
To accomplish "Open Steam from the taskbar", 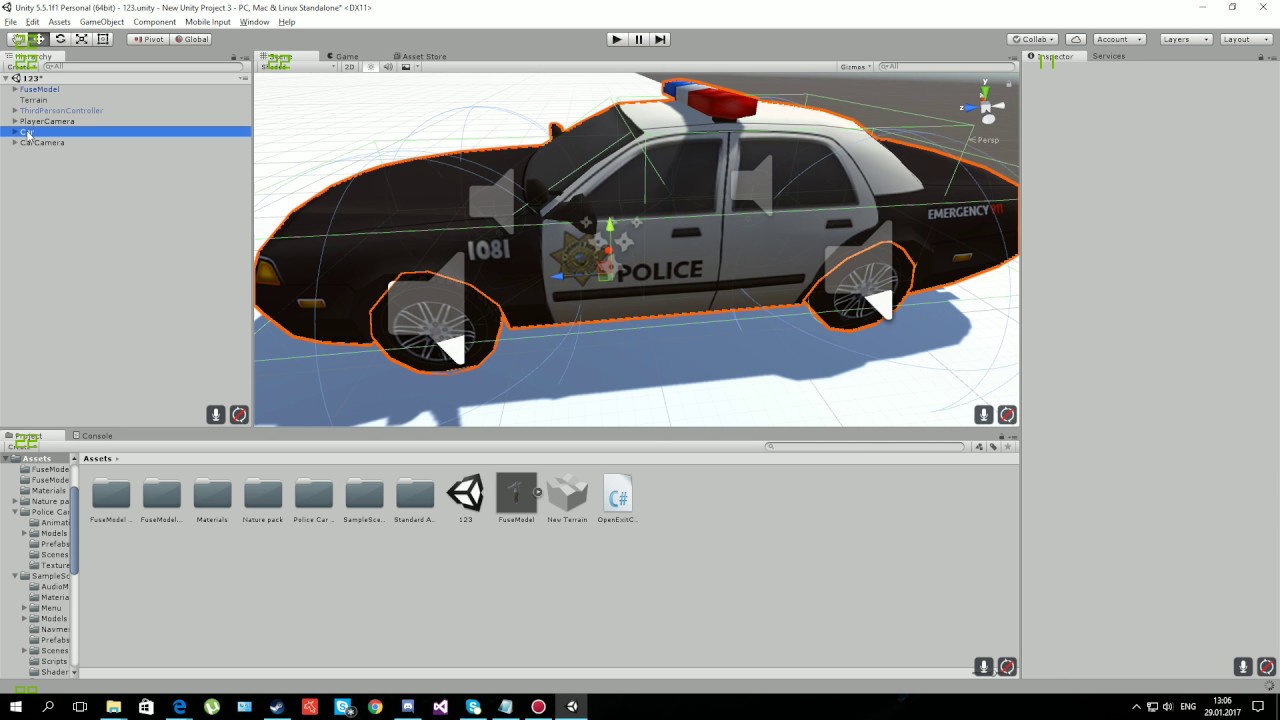I will click(277, 707).
